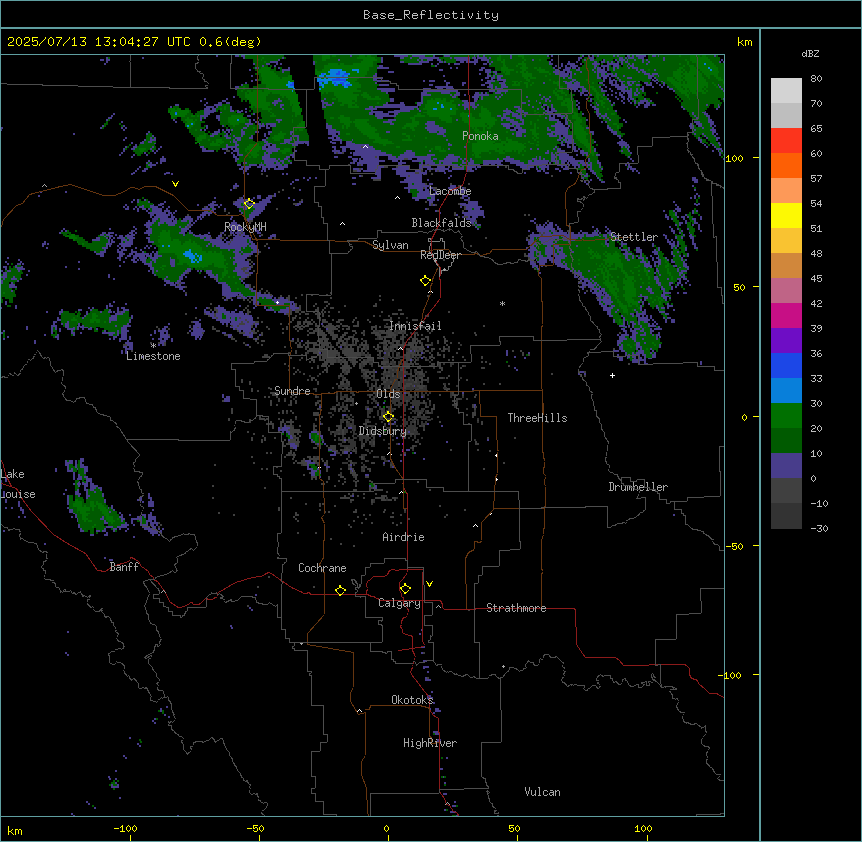Select the bright green 20-30 dBZ legend swatch
The height and width of the screenshot is (842, 862).
click(786, 416)
